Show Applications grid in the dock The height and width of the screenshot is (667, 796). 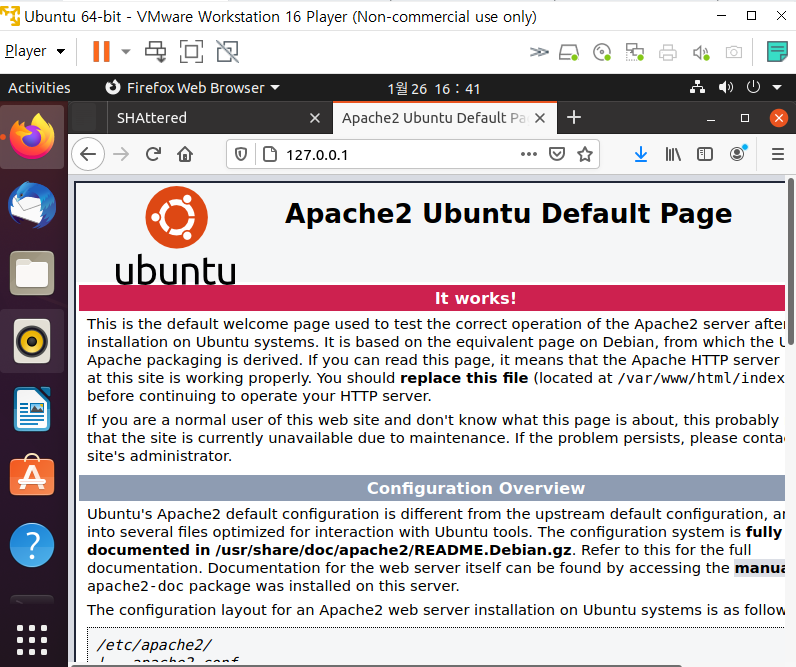pos(32,640)
